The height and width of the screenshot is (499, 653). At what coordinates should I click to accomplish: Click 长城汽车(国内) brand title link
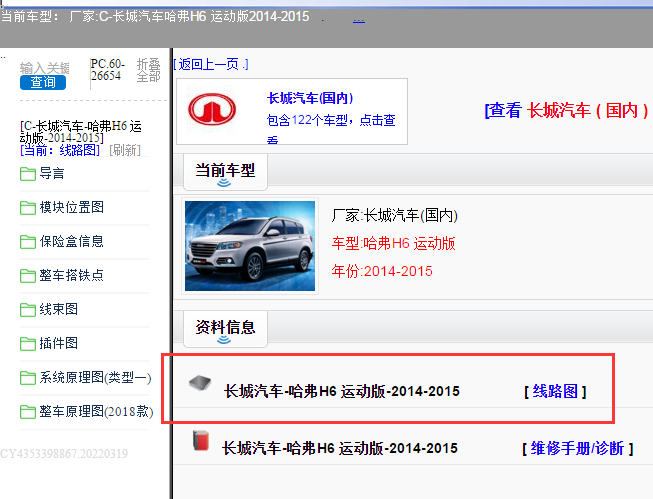(x=310, y=98)
